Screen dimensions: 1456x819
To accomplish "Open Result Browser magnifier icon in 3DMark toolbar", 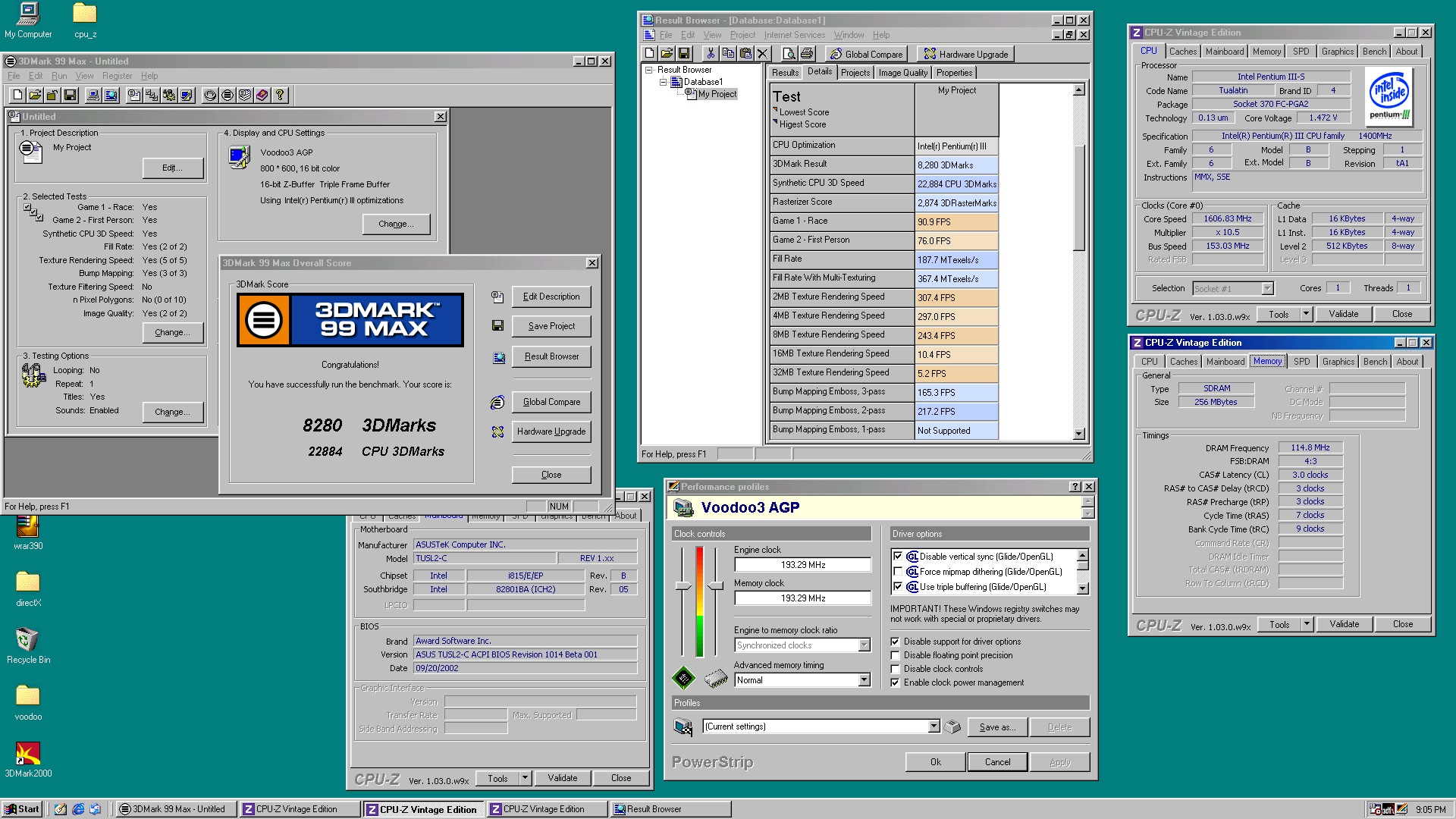I will [x=111, y=95].
